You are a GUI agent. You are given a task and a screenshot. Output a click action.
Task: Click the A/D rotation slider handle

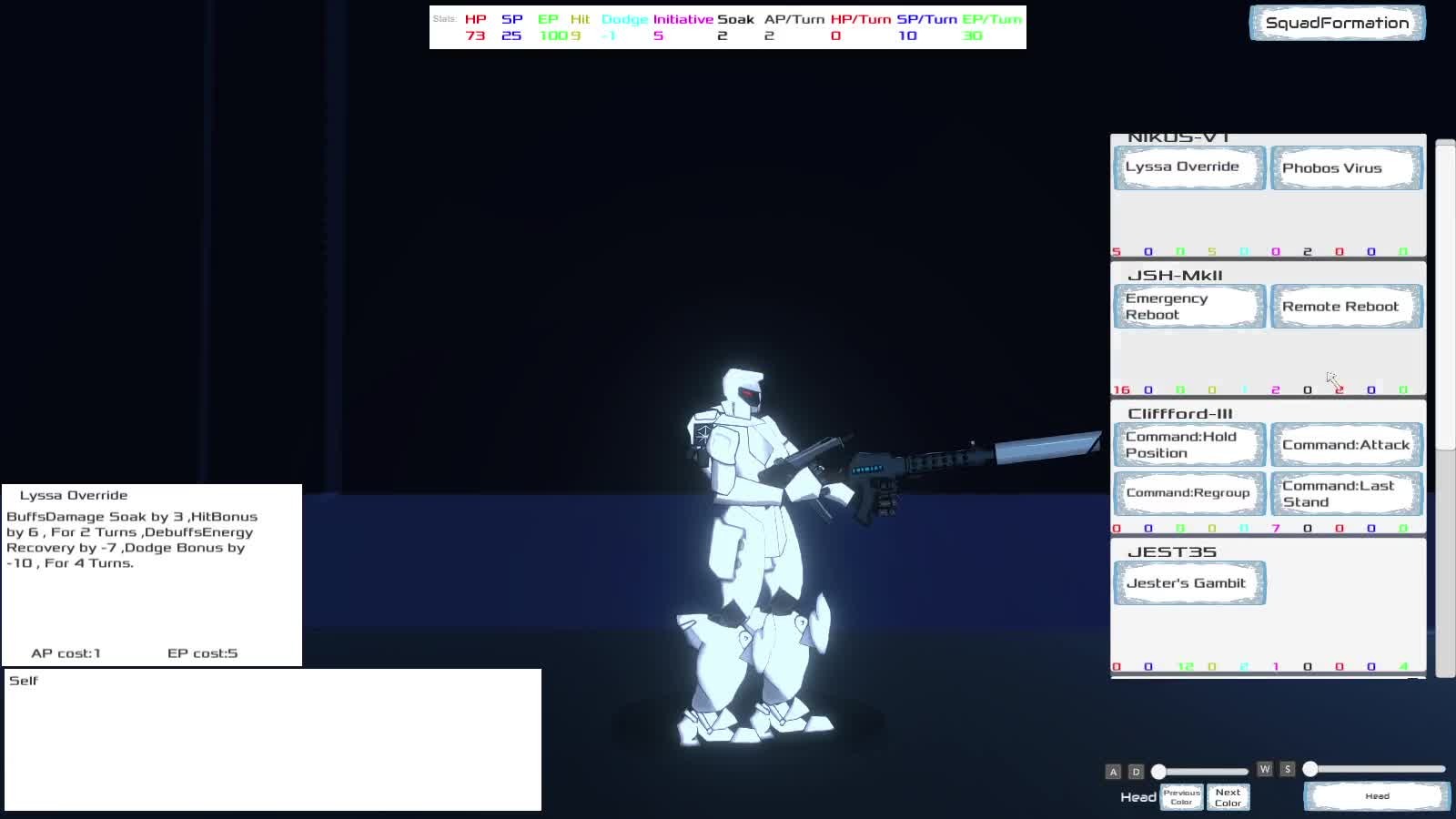tap(1158, 772)
